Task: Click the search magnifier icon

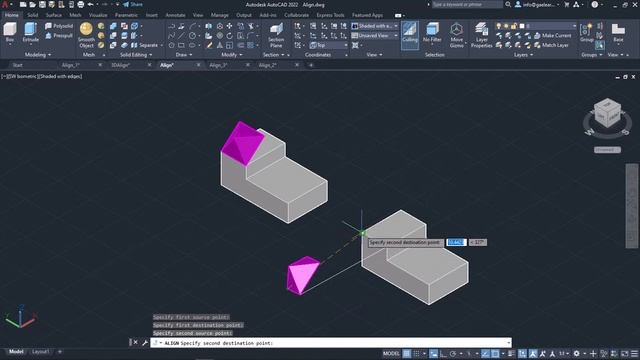Action: pos(508,4)
